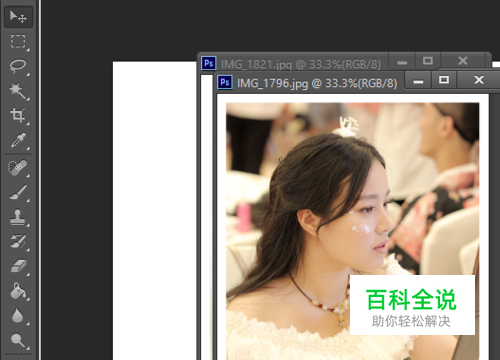Activate the Magic Wand tool

[x=18, y=91]
